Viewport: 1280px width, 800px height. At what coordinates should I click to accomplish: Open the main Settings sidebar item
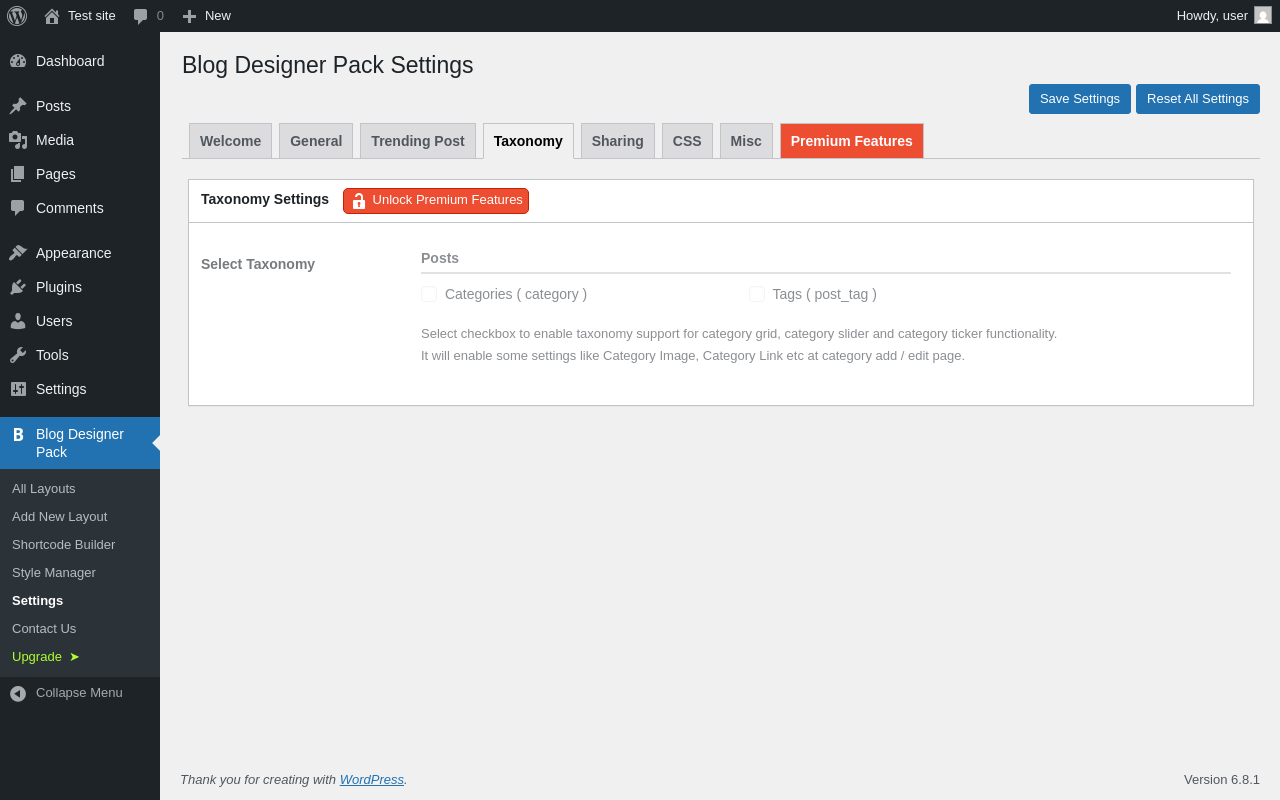click(x=80, y=389)
